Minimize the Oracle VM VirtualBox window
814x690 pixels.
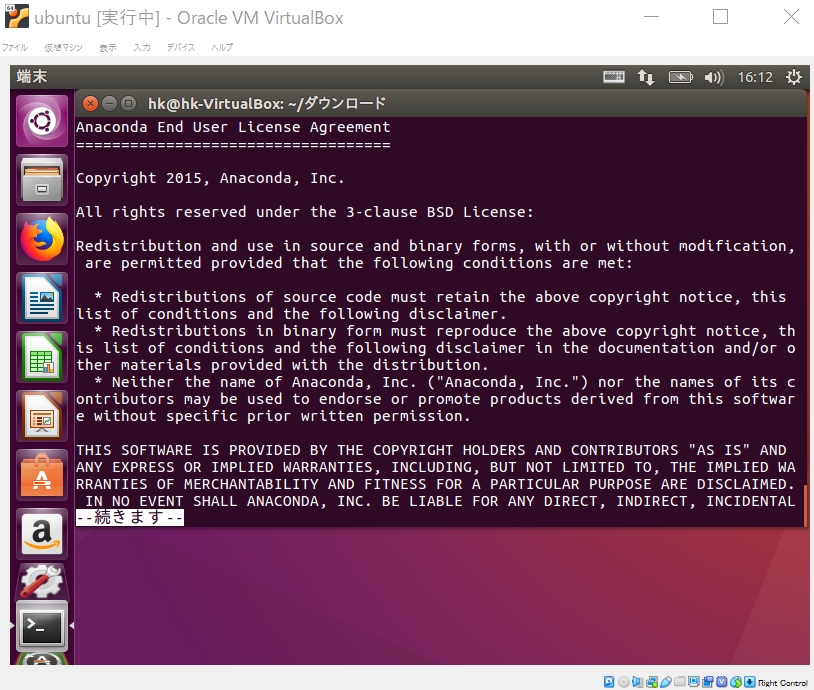point(652,17)
